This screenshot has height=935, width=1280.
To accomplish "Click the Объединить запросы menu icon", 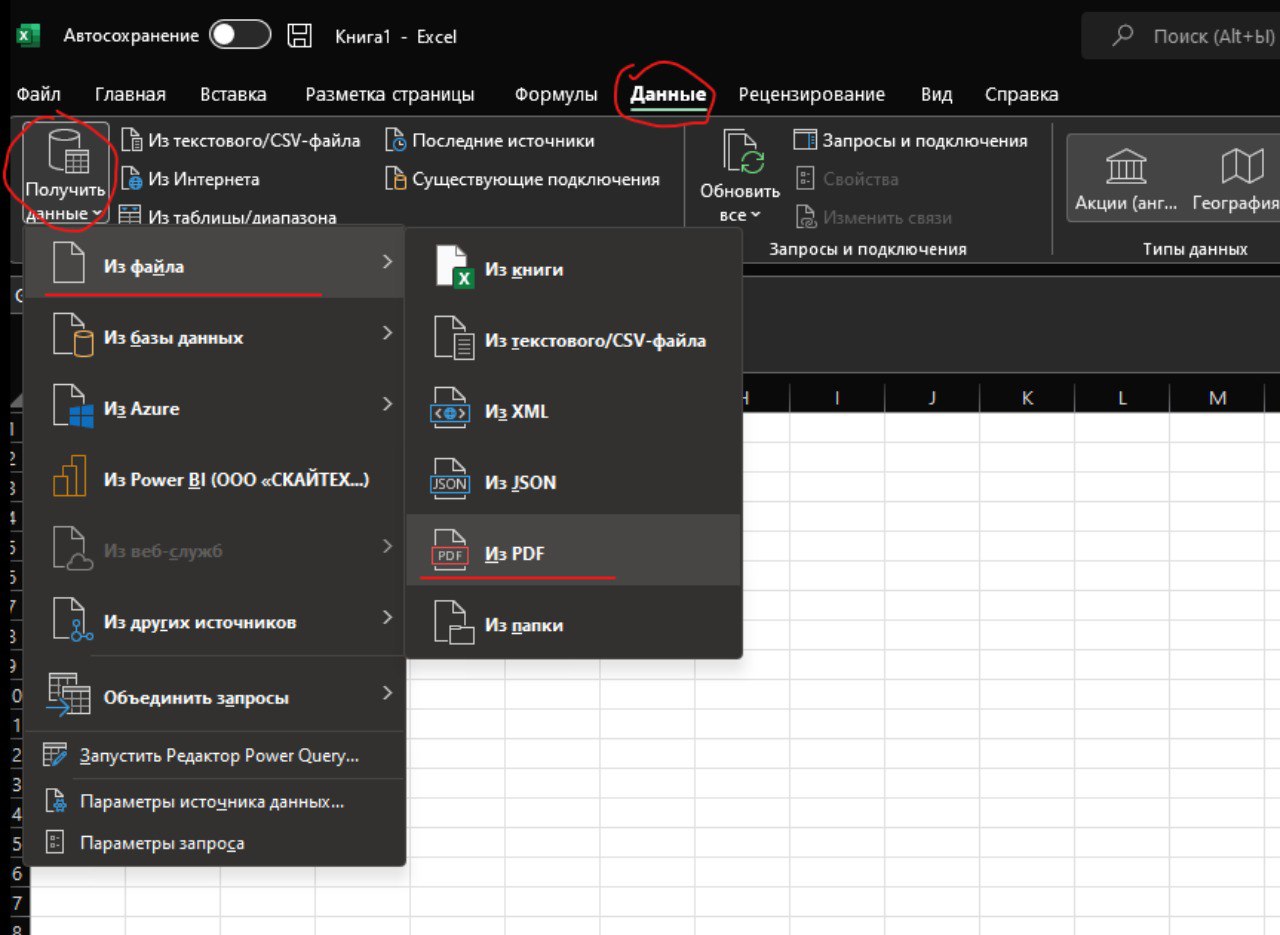I will point(69,696).
